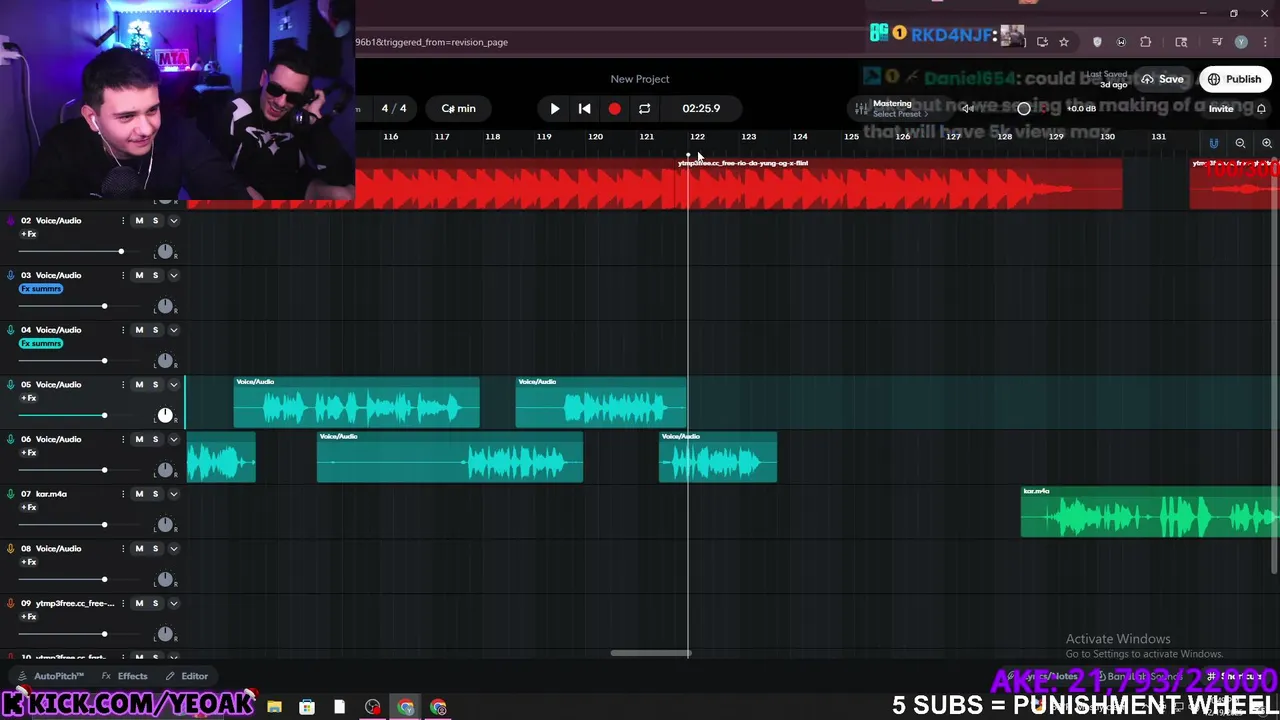Viewport: 1280px width, 720px height.
Task: Expand options chevron on track 06
Action: [173, 439]
